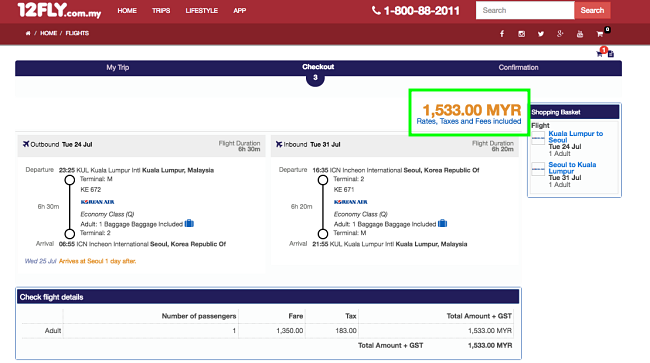Click the Outbound airplane icon
This screenshot has width=650, height=363.
pos(26,144)
